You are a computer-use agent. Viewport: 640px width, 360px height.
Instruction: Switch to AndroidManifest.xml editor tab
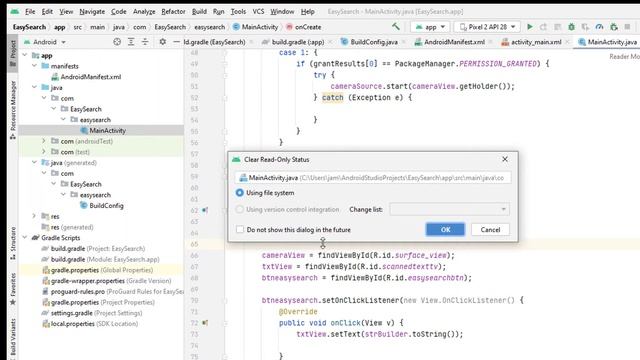point(454,42)
